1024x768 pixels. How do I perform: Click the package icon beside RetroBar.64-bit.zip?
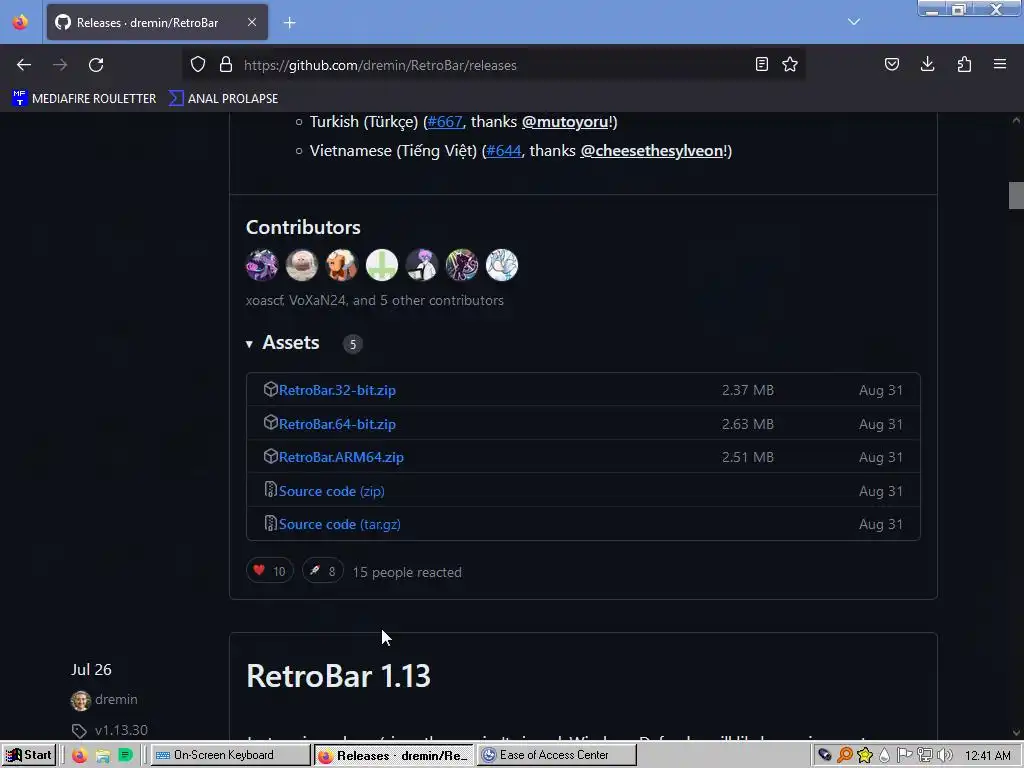click(270, 423)
